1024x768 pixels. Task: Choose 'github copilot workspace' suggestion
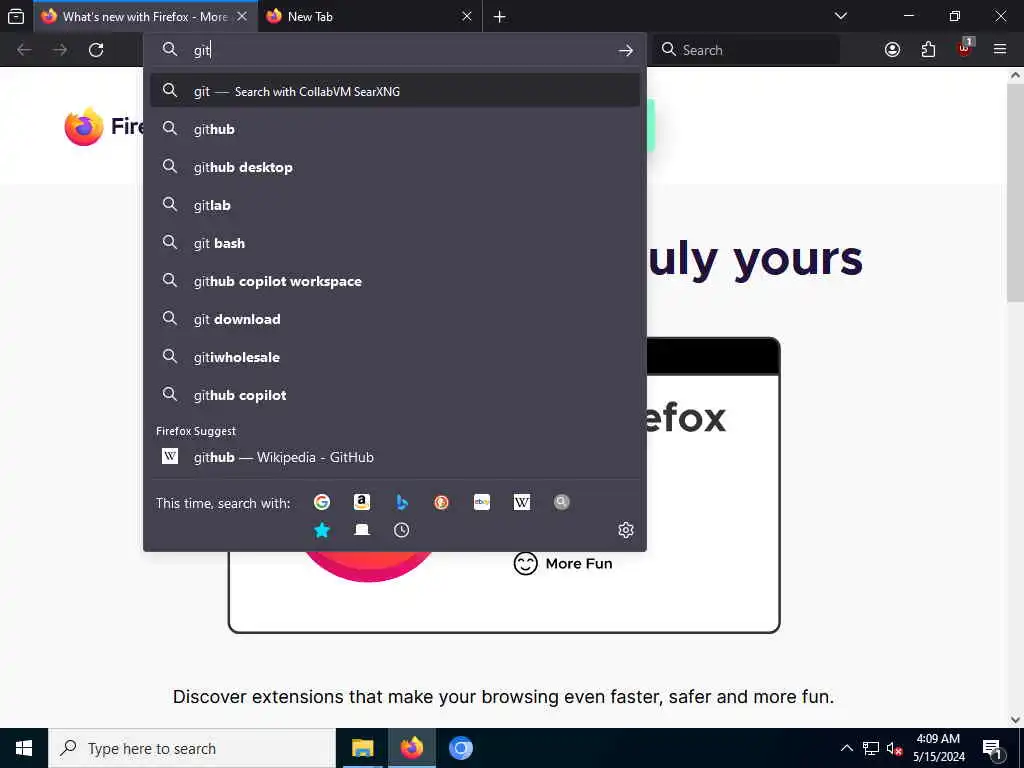[x=394, y=281]
